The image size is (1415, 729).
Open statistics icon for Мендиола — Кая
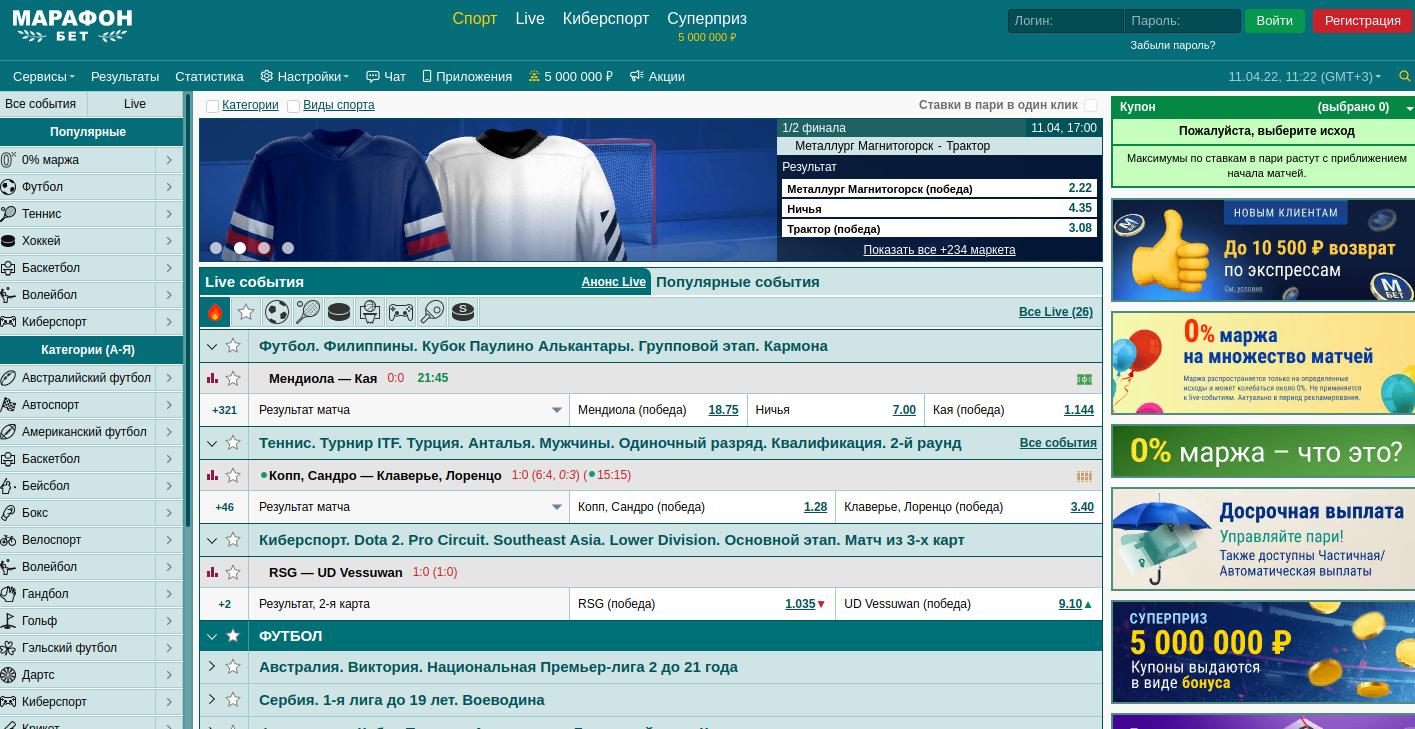(x=212, y=378)
